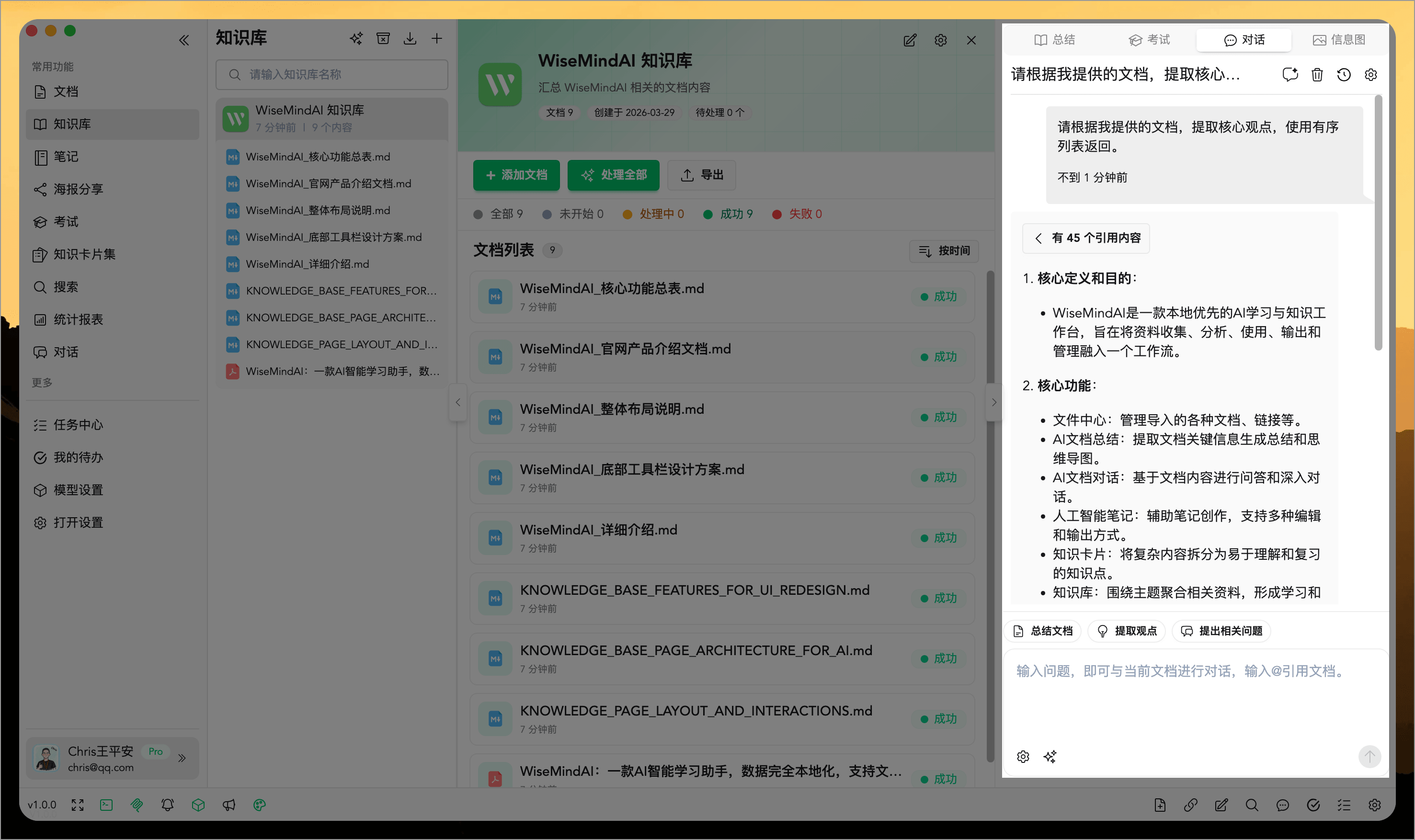Open the terminal icon in the status bar

point(106,805)
